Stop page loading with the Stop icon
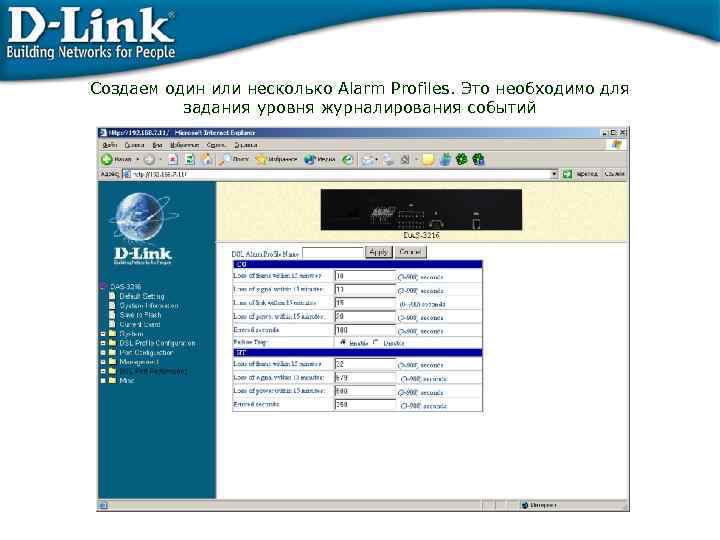Viewport: 720px width, 540px height. point(173,159)
